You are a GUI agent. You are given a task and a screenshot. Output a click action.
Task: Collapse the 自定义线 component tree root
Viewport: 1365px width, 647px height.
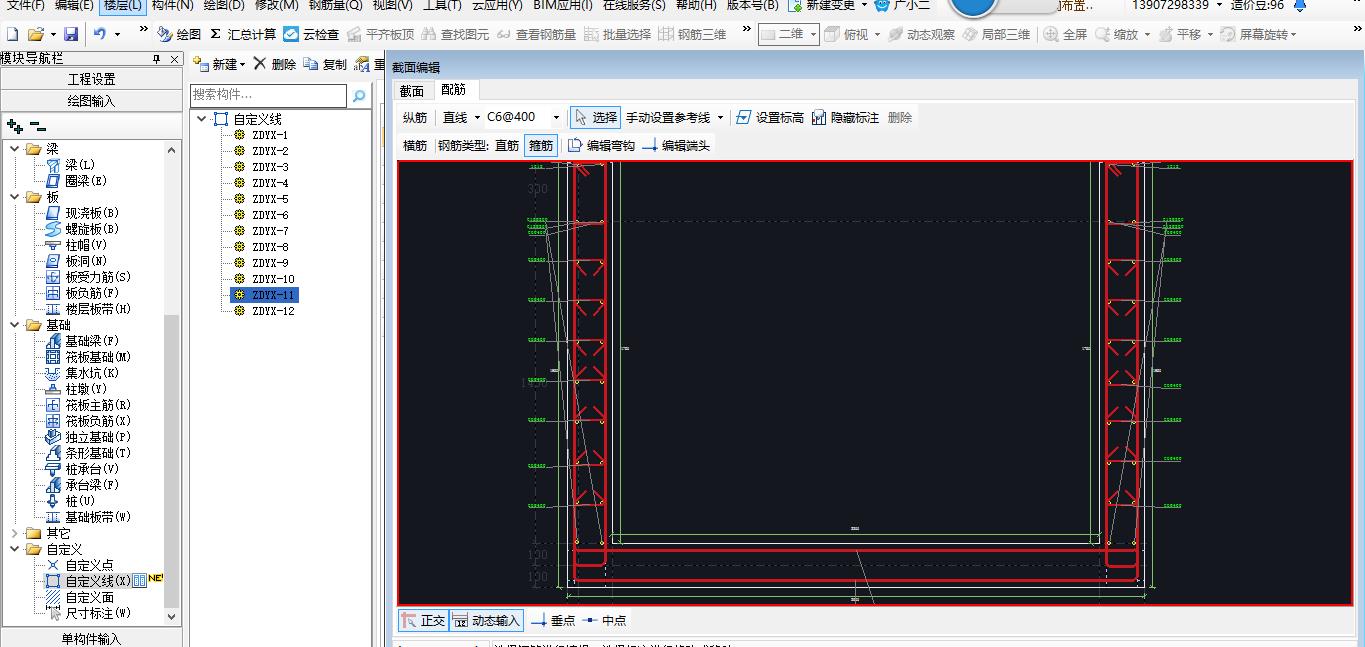[x=203, y=119]
